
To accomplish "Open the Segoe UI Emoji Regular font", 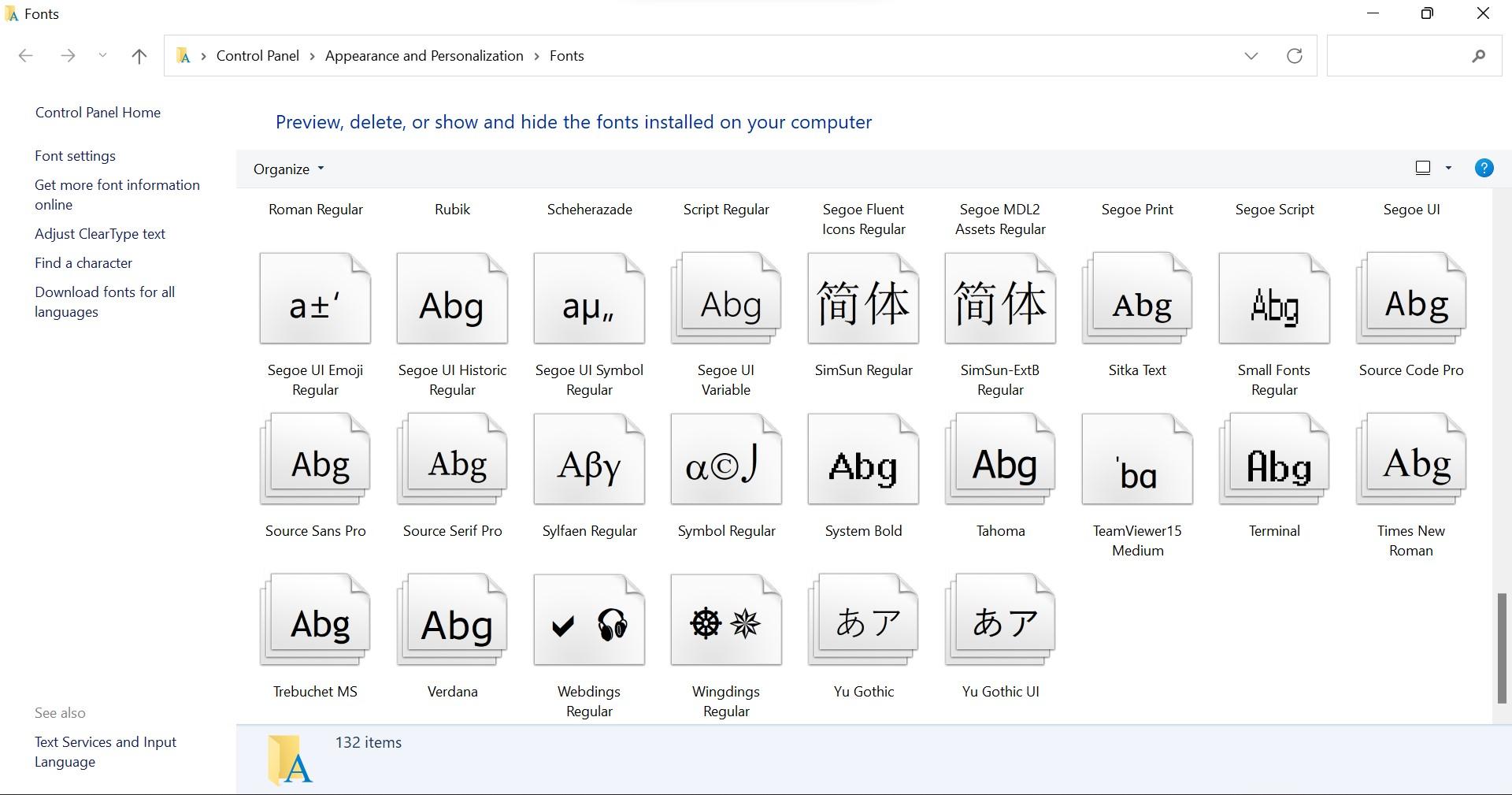I will click(x=315, y=299).
